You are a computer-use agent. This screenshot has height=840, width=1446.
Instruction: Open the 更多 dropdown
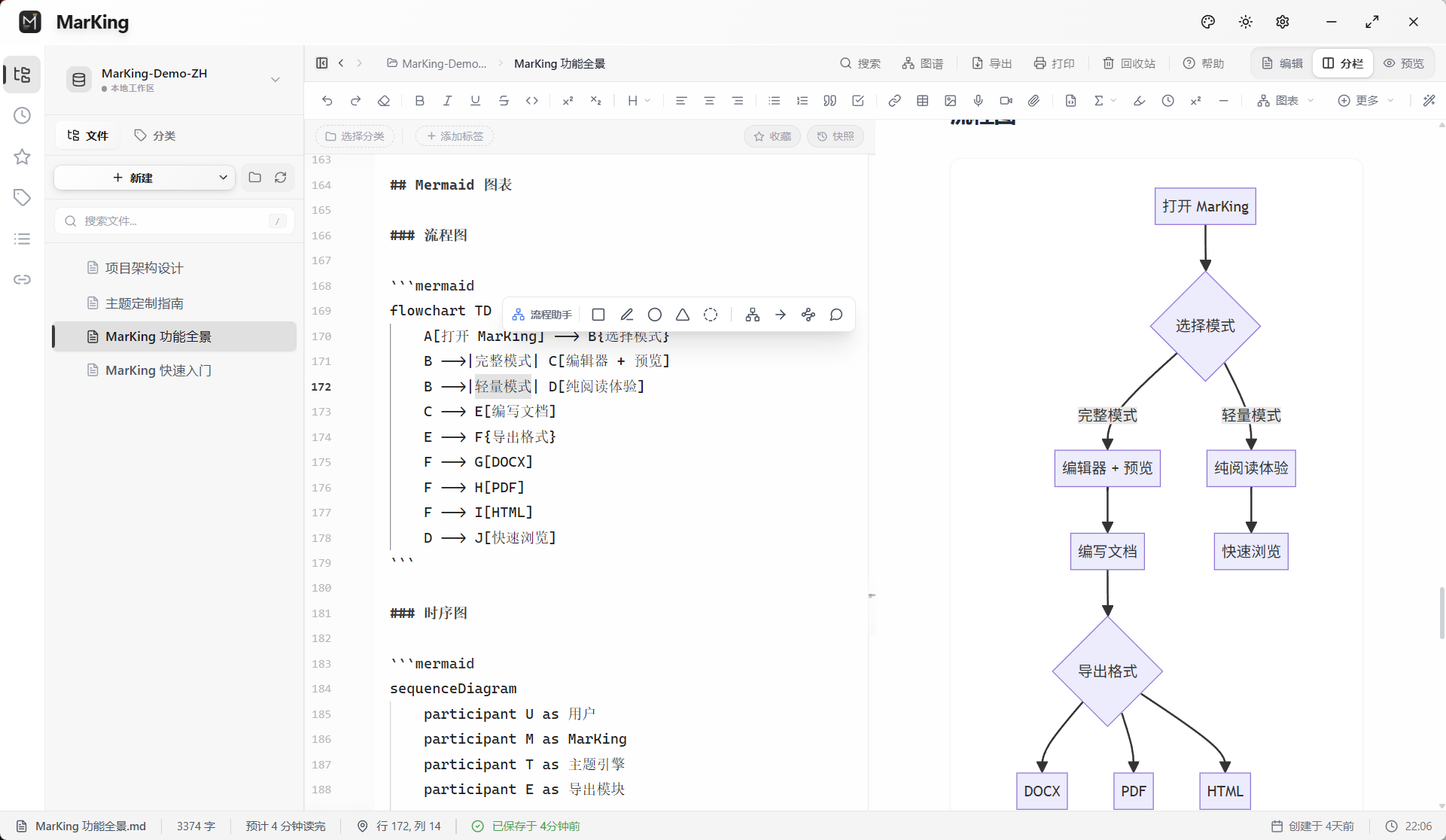click(1365, 101)
